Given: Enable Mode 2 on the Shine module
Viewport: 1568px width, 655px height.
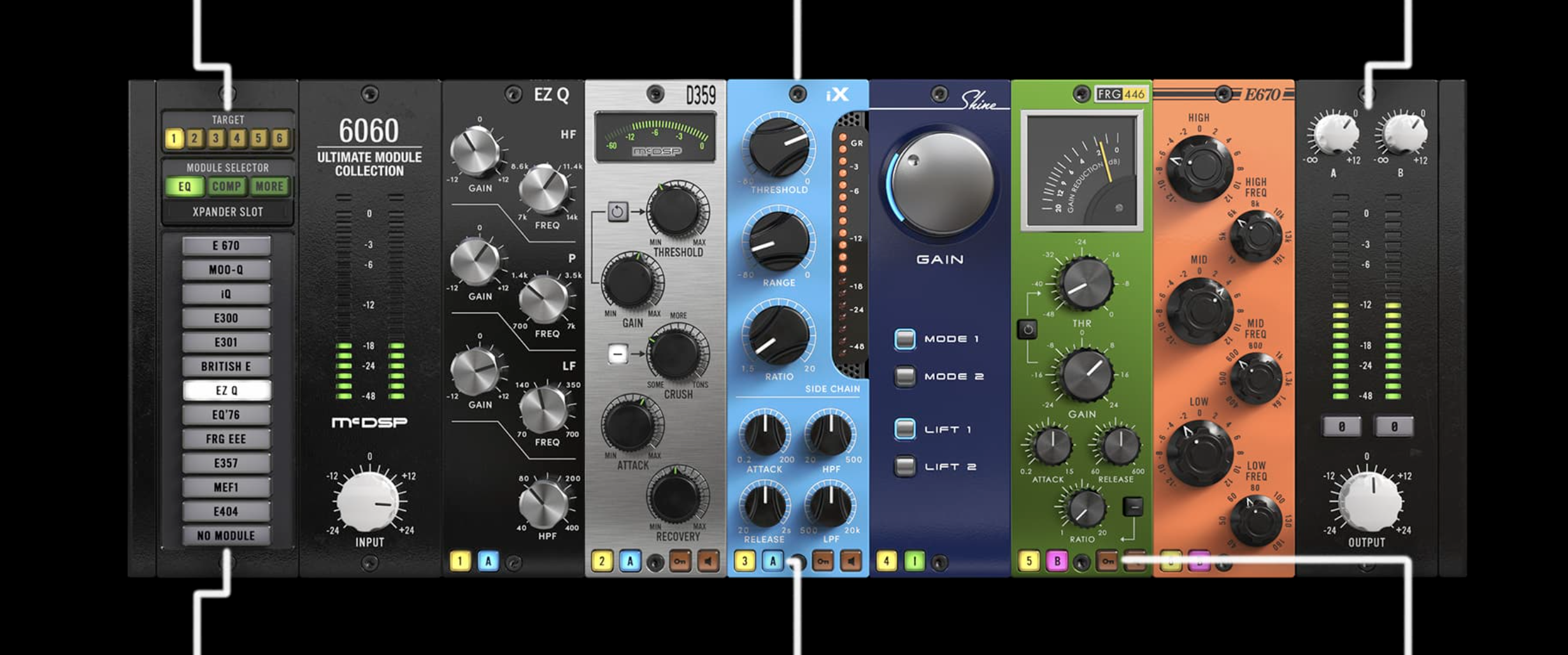Looking at the screenshot, I should (905, 377).
